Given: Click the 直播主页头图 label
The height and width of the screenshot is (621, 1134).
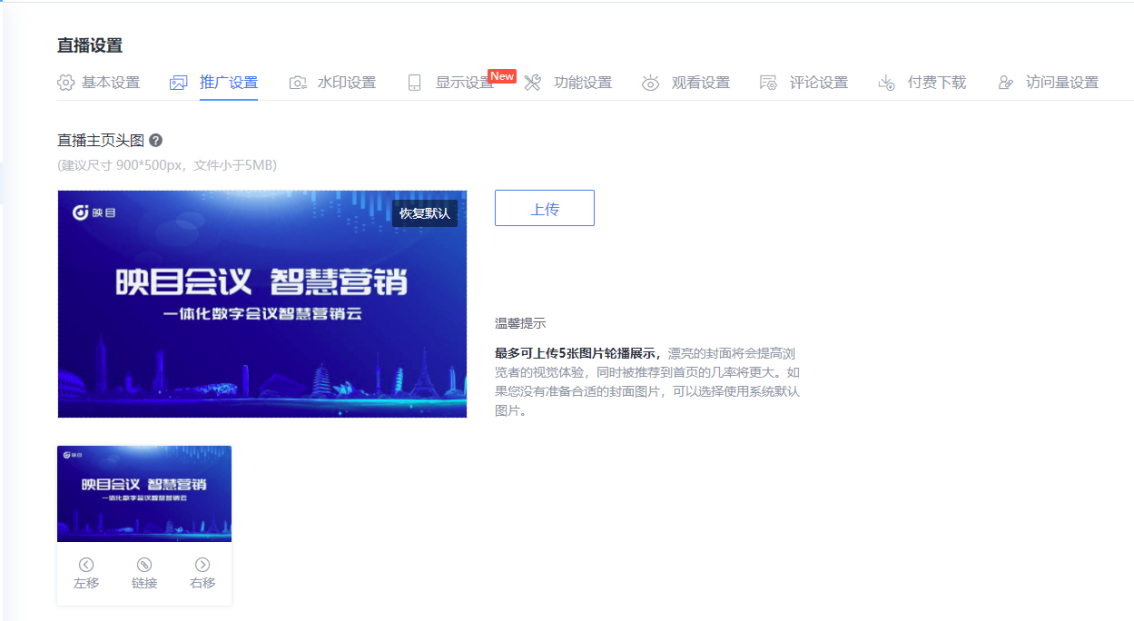Looking at the screenshot, I should pos(101,140).
